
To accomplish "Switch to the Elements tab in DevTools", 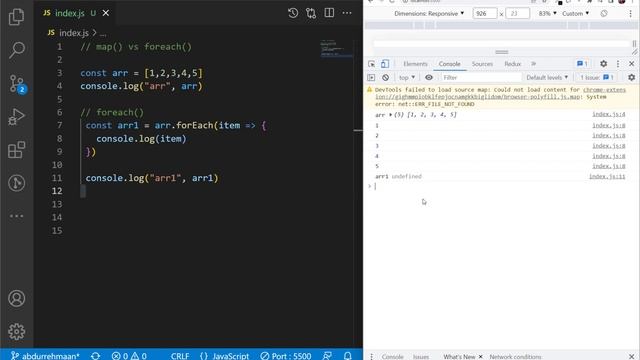I will (415, 64).
